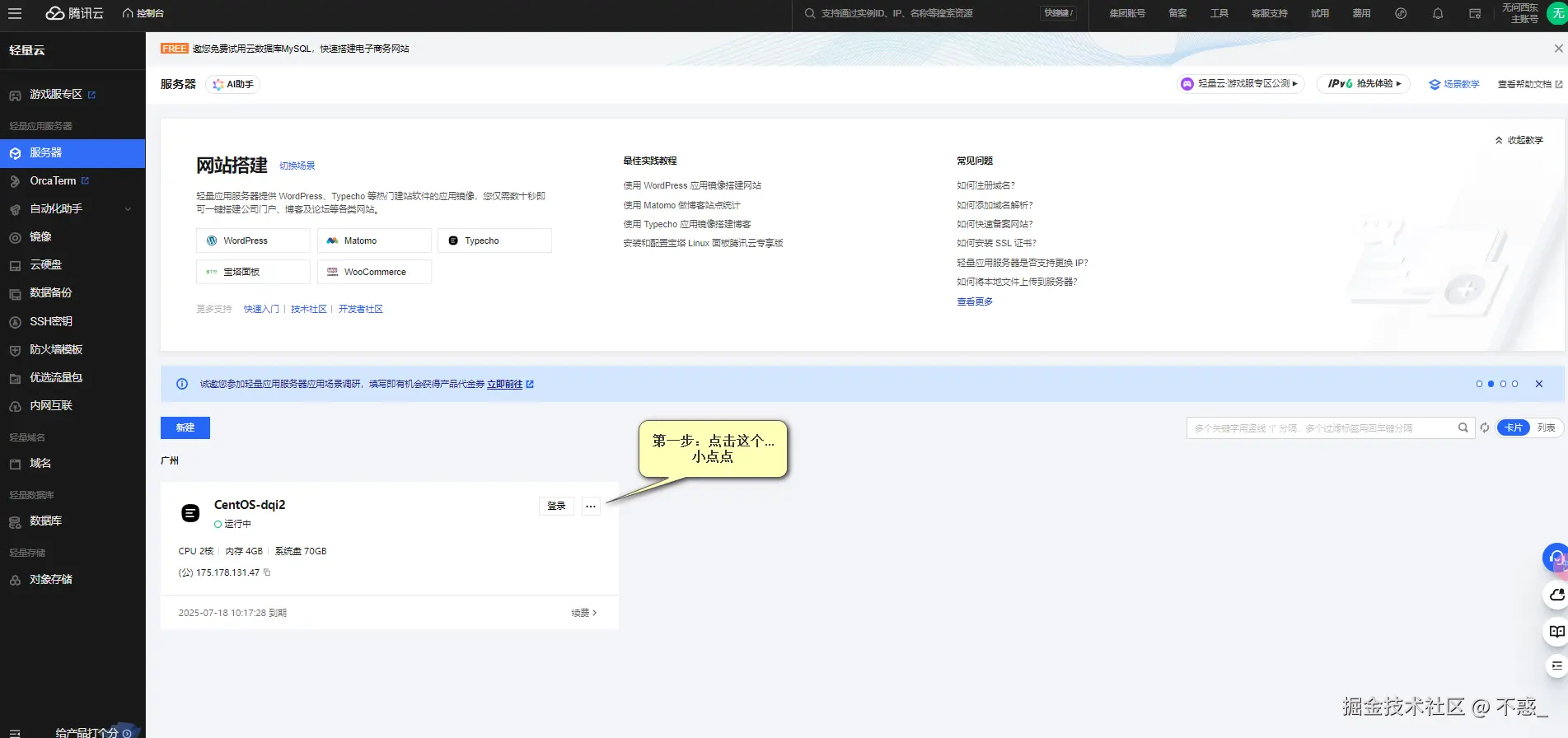1568x738 pixels.
Task: Choose the Matomo image
Action: coord(374,241)
